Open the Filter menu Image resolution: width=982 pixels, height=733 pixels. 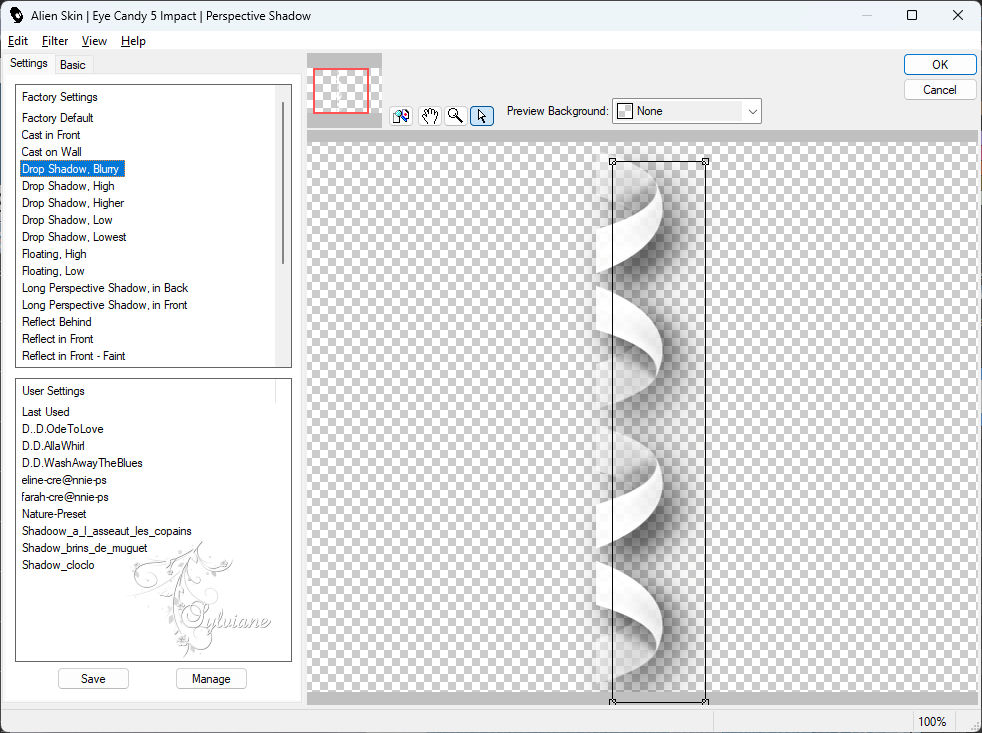(x=54, y=41)
